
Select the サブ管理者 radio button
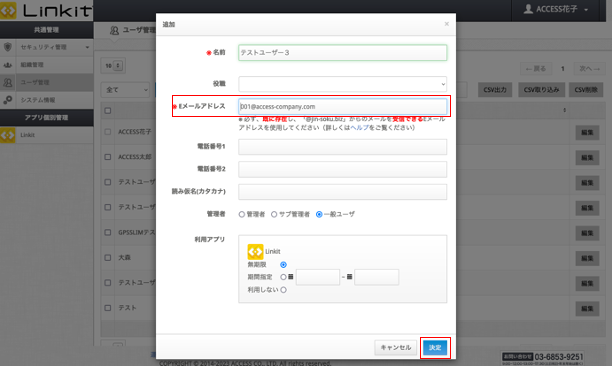(274, 214)
